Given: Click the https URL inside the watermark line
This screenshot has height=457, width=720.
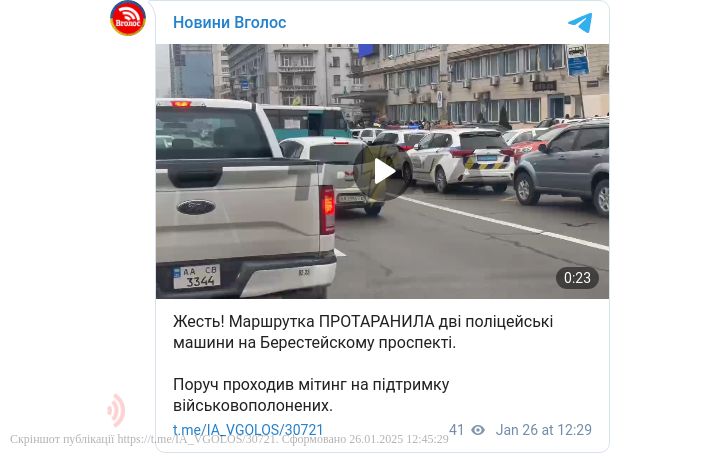Looking at the screenshot, I should tap(197, 439).
